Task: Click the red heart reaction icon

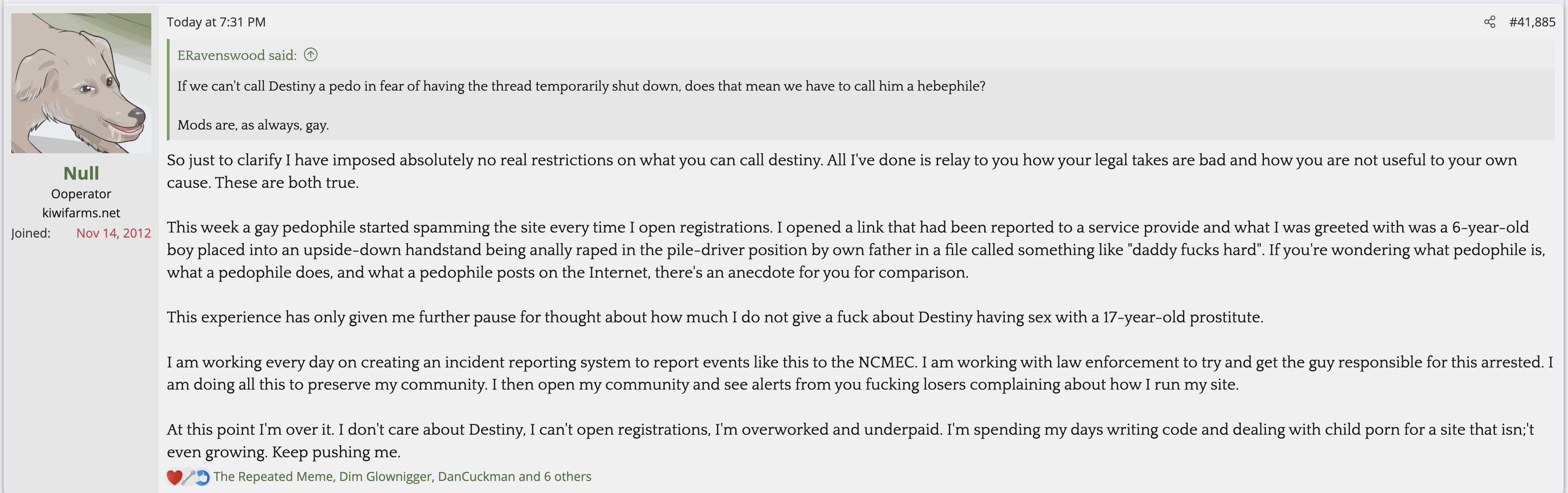Action: point(174,477)
